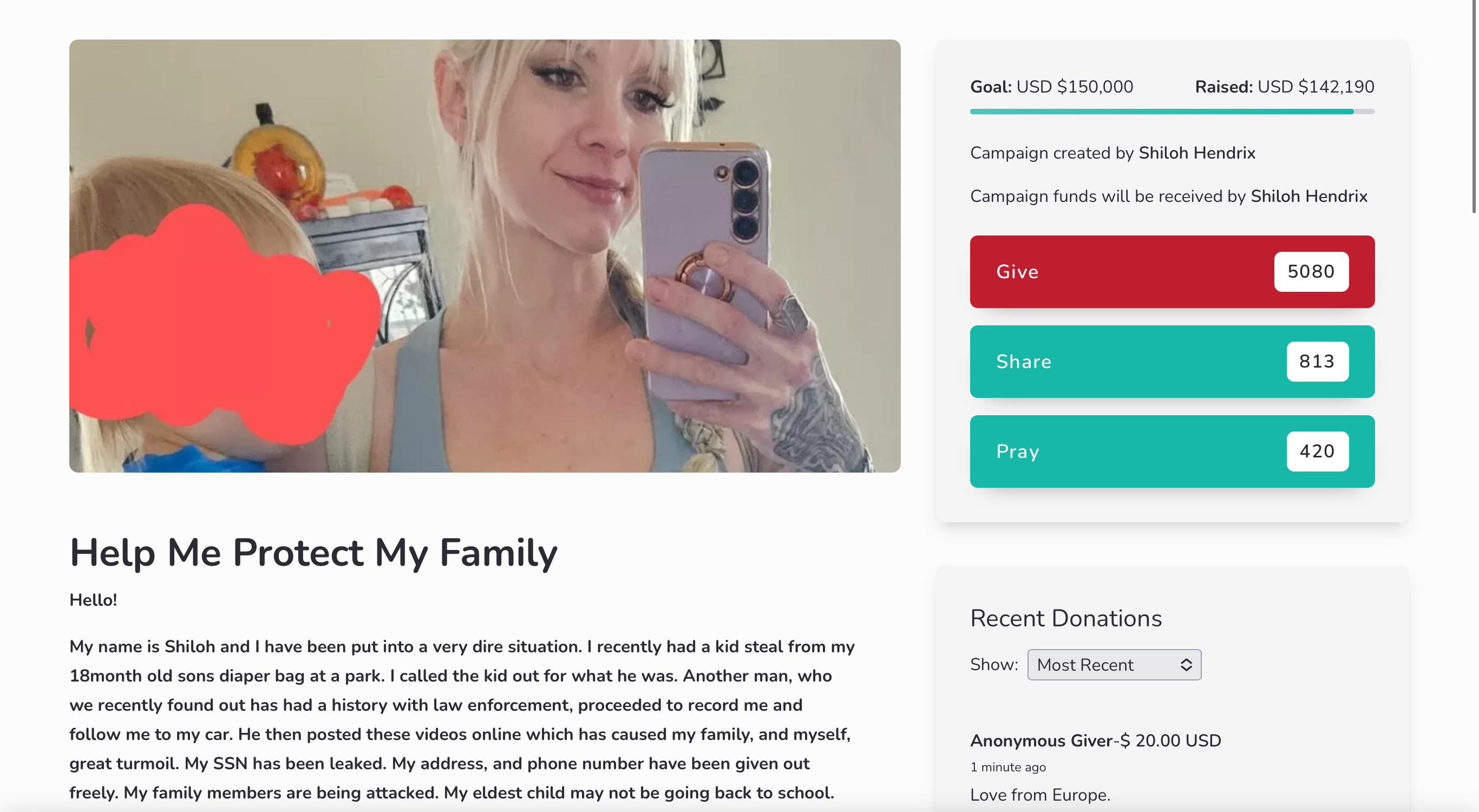Click the 420 pray count badge

pos(1317,451)
